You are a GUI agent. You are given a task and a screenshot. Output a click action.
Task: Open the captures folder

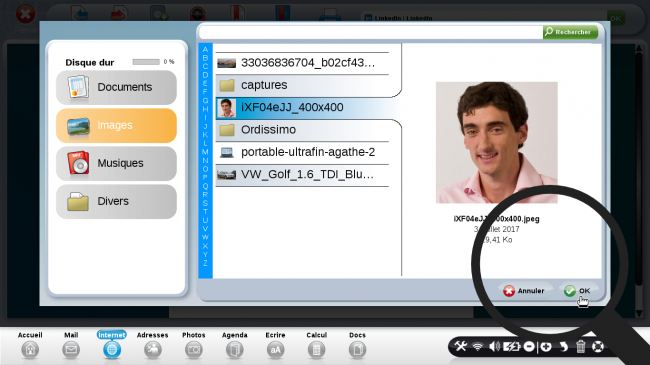click(302, 85)
